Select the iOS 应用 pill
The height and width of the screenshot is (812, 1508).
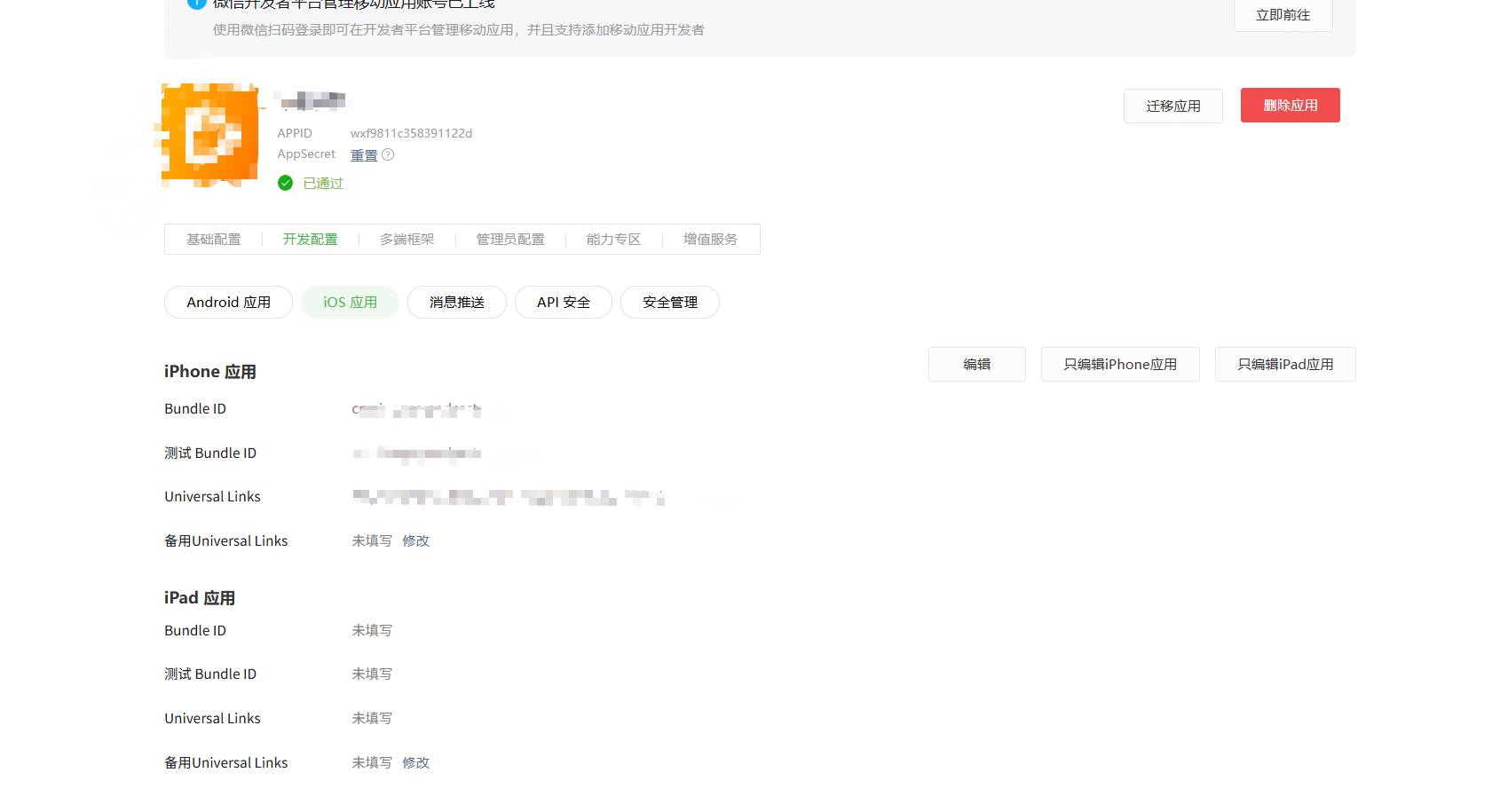point(350,303)
